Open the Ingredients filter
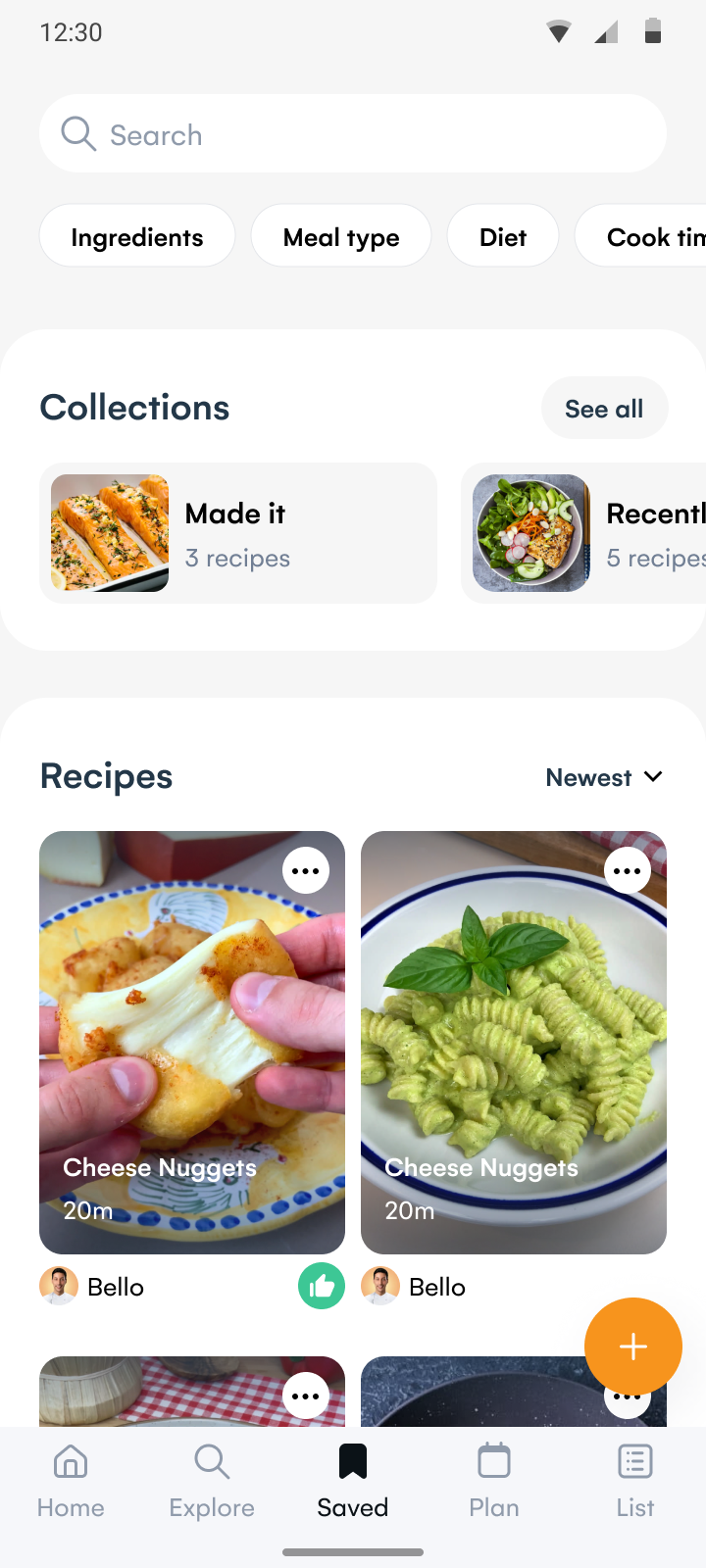The image size is (706, 1568). point(137,236)
